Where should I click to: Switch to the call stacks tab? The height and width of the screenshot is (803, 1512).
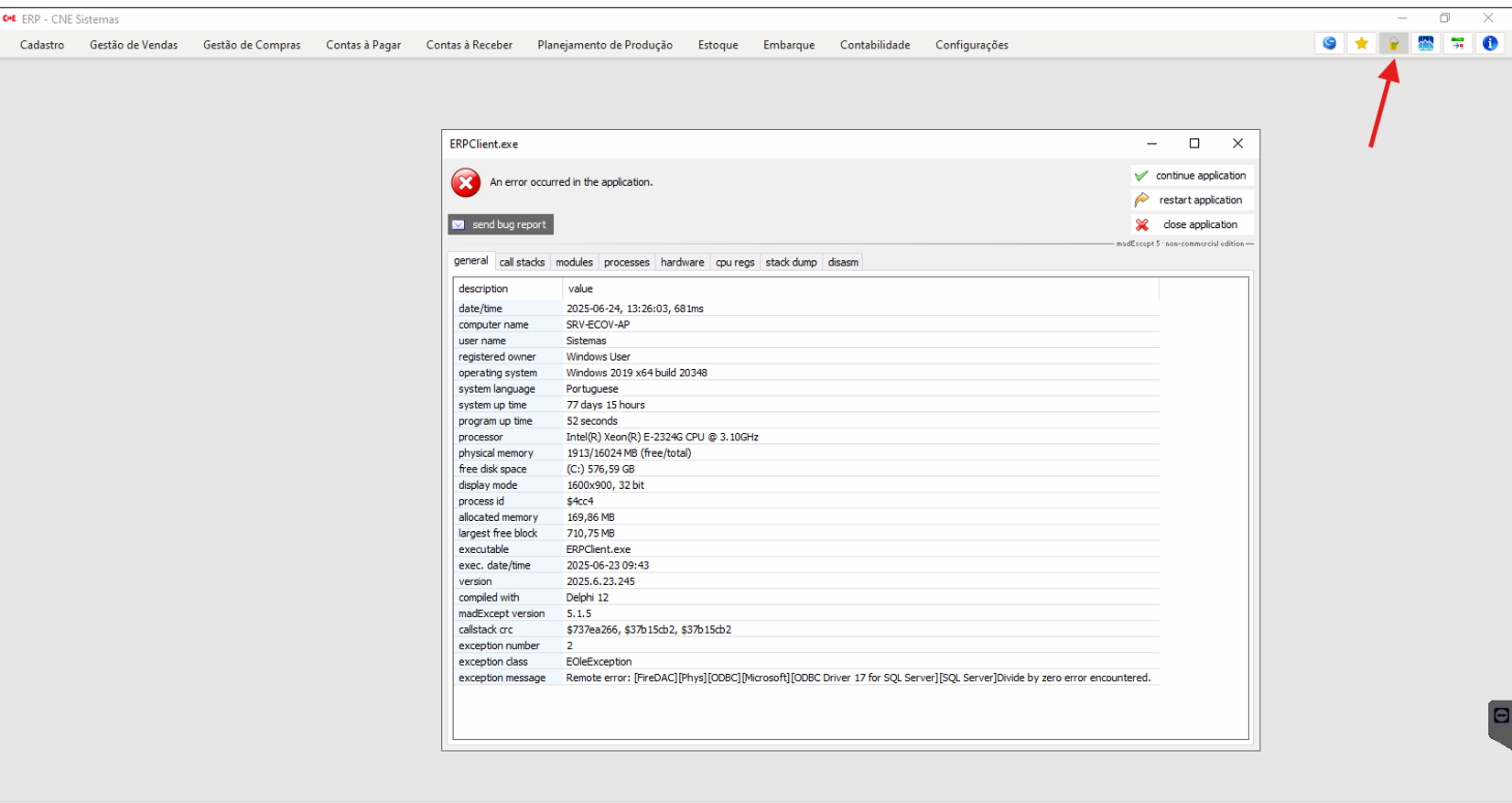(x=522, y=262)
